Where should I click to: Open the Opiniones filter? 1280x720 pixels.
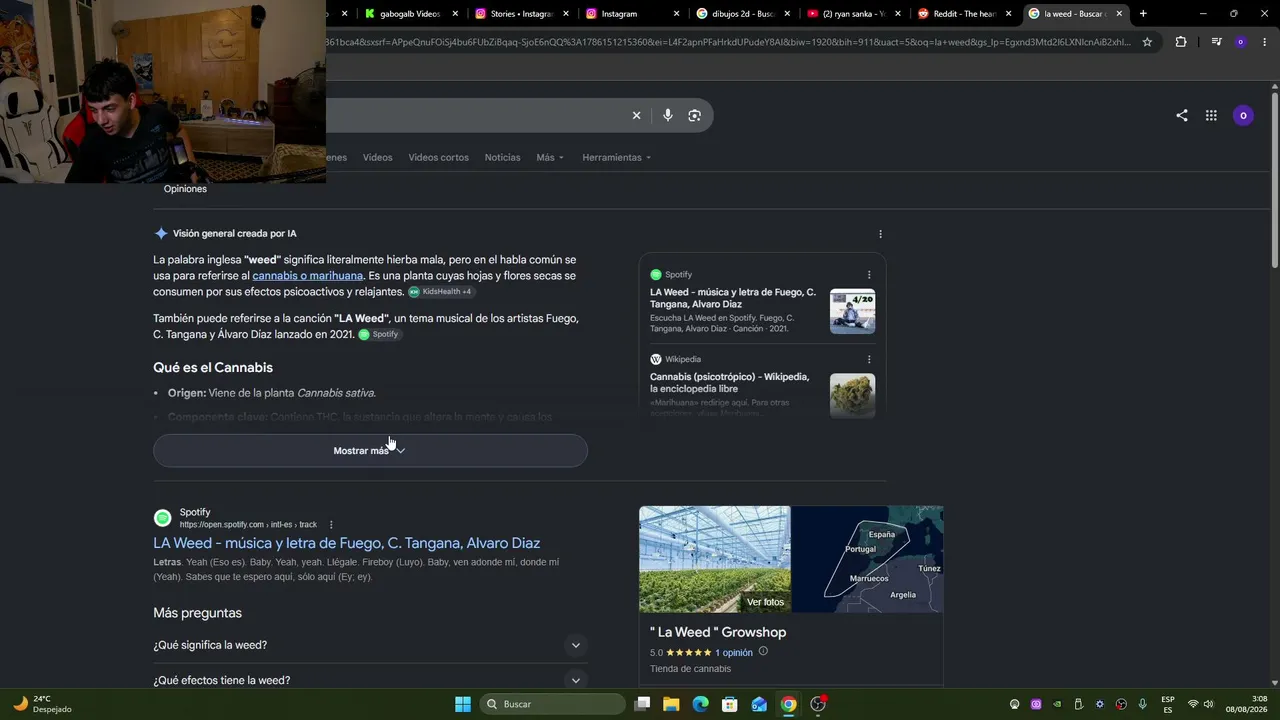click(x=185, y=189)
